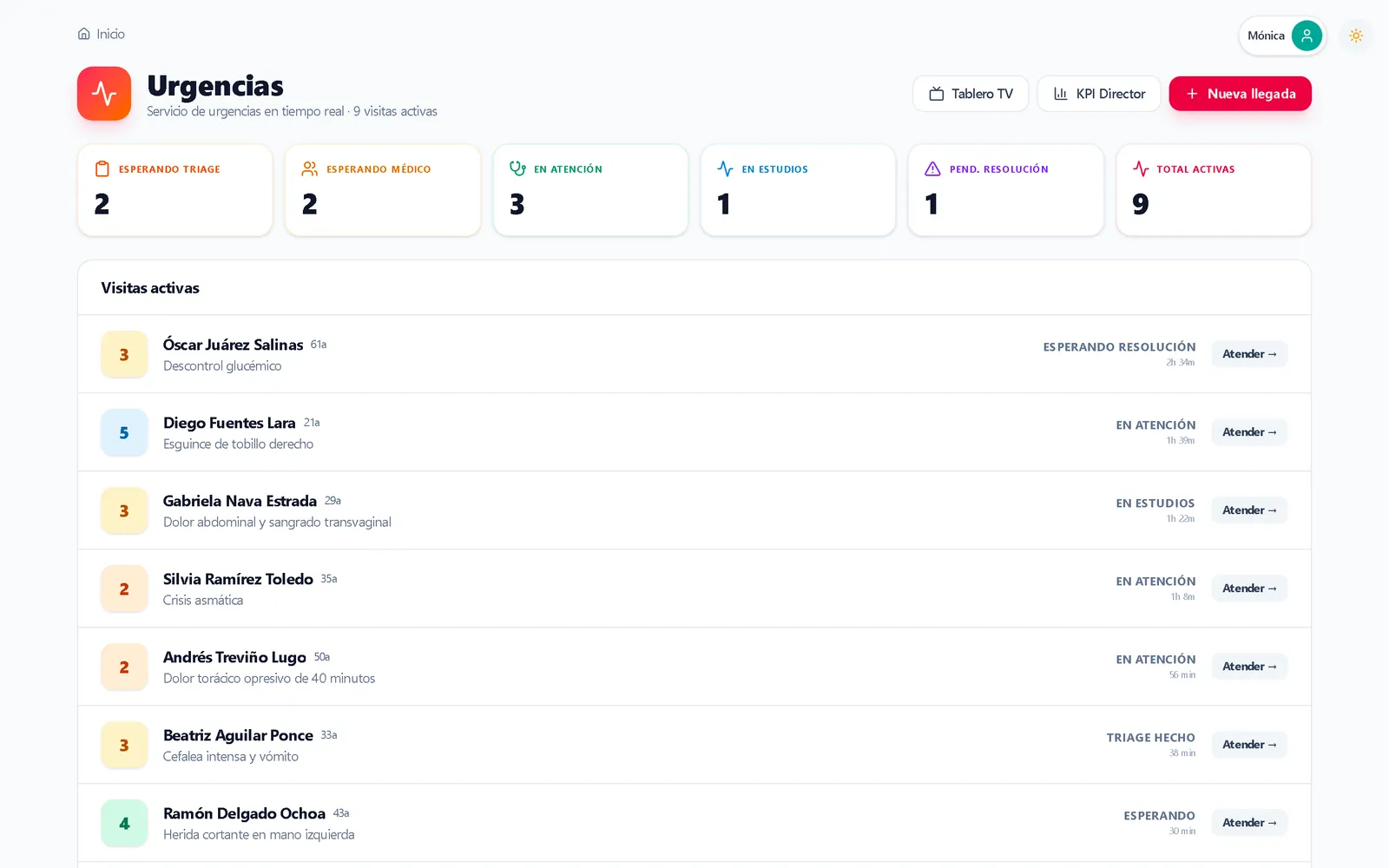Click triage level 3 badge for Óscar Juárez
Viewport: 1389px width, 868px height.
tap(124, 354)
